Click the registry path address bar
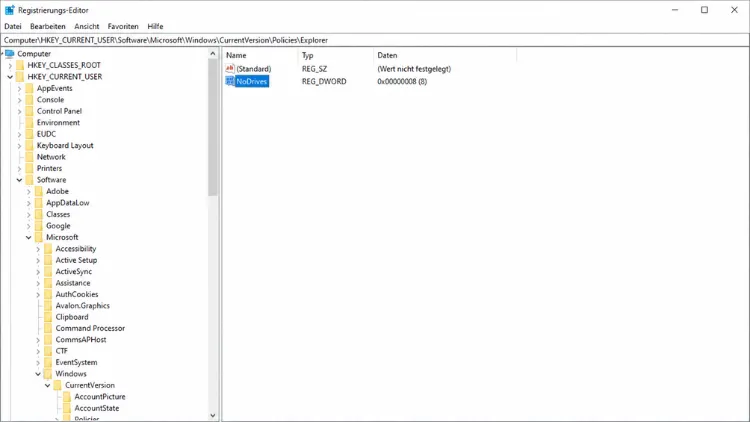Screen dimensions: 750x422 coord(375,40)
